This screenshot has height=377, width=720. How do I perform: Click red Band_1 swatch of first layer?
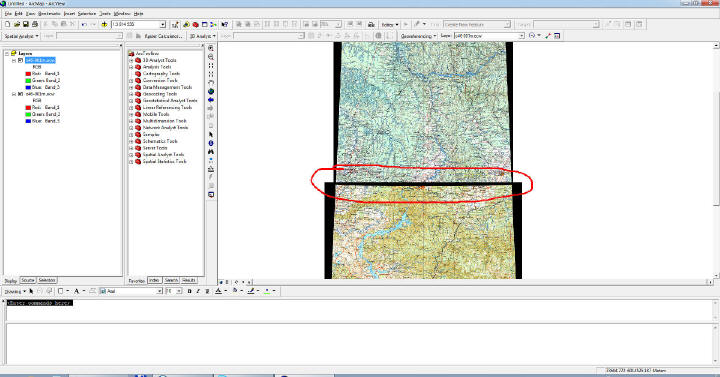tap(28, 74)
